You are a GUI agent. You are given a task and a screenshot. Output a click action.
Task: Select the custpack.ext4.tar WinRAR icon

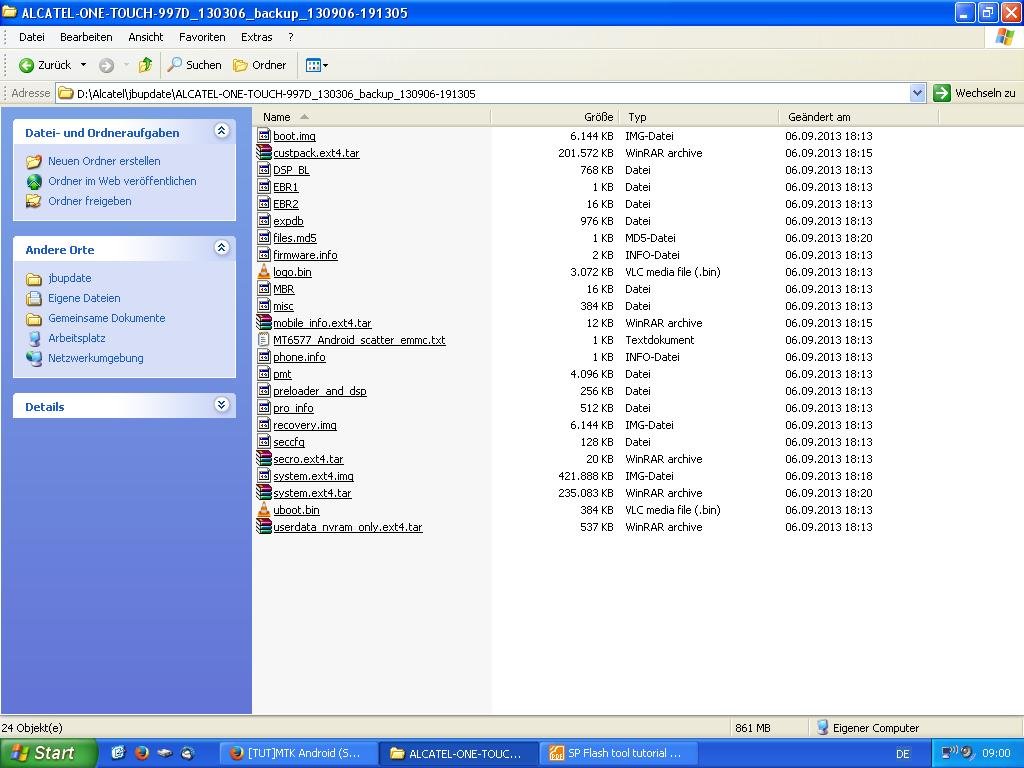(x=264, y=153)
